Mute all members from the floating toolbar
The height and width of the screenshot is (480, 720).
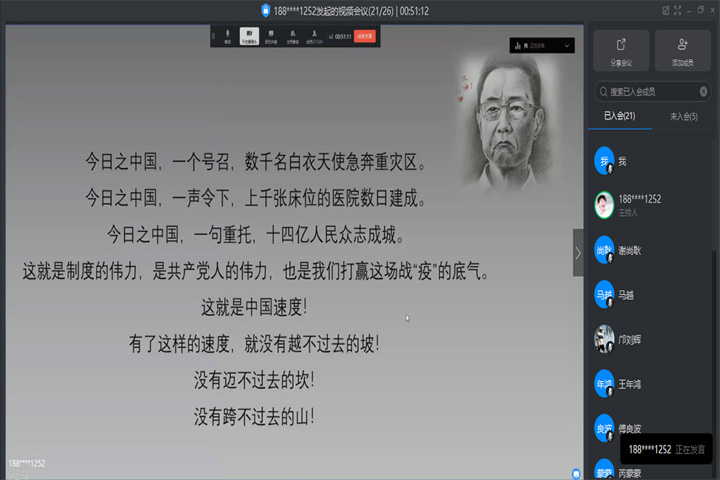coord(292,36)
